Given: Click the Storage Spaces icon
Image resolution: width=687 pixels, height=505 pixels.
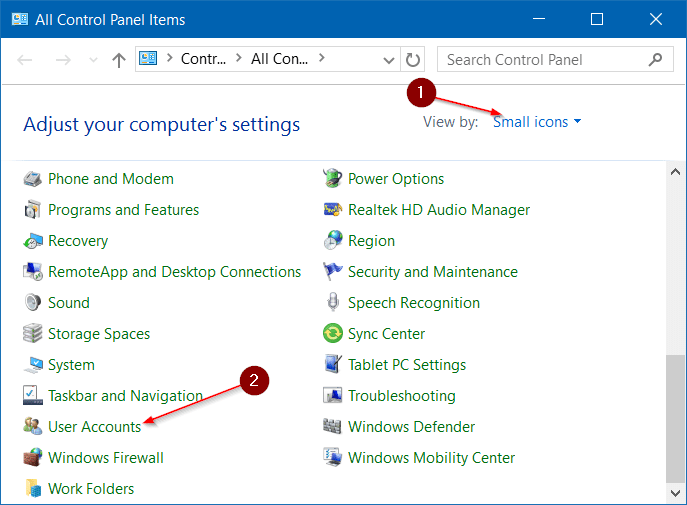Looking at the screenshot, I should pyautogui.click(x=33, y=334).
